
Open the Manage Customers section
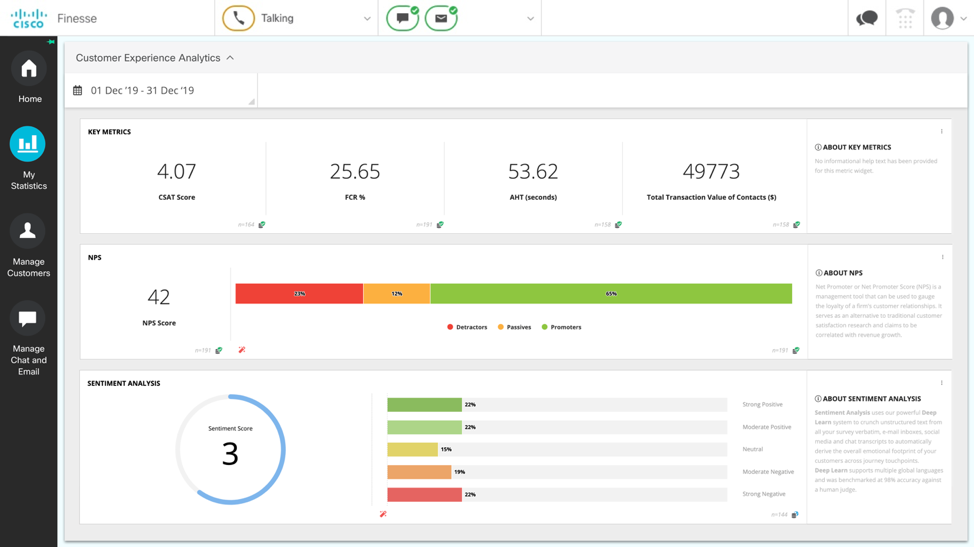coord(28,244)
